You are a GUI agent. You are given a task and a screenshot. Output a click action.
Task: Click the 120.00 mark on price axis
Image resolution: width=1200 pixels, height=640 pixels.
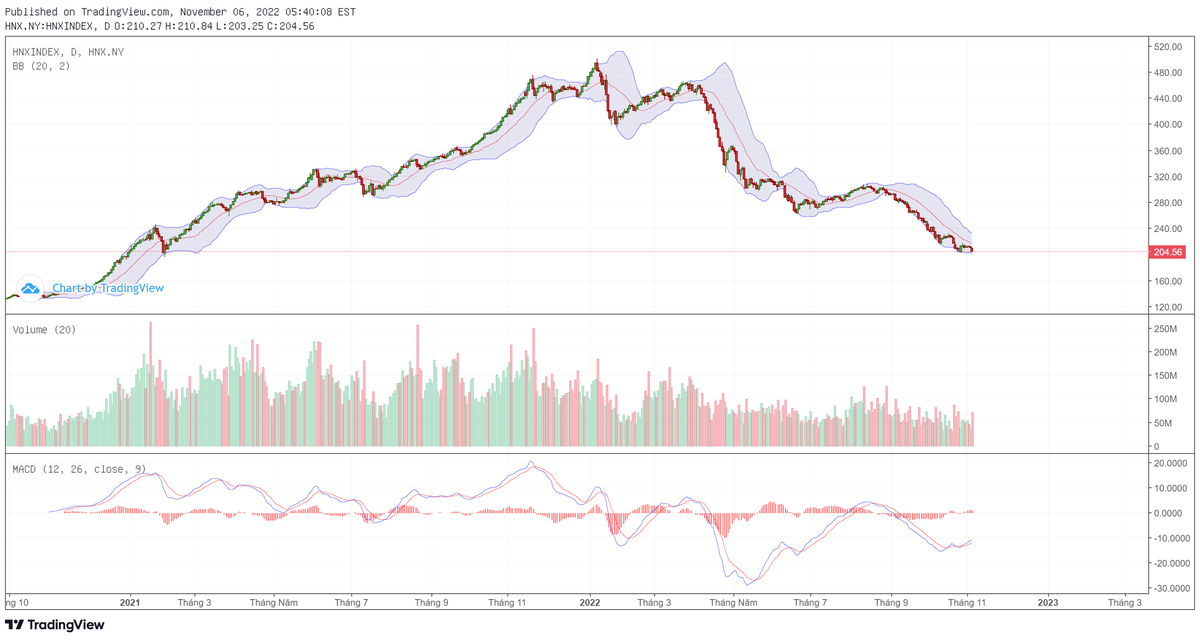pos(1166,307)
